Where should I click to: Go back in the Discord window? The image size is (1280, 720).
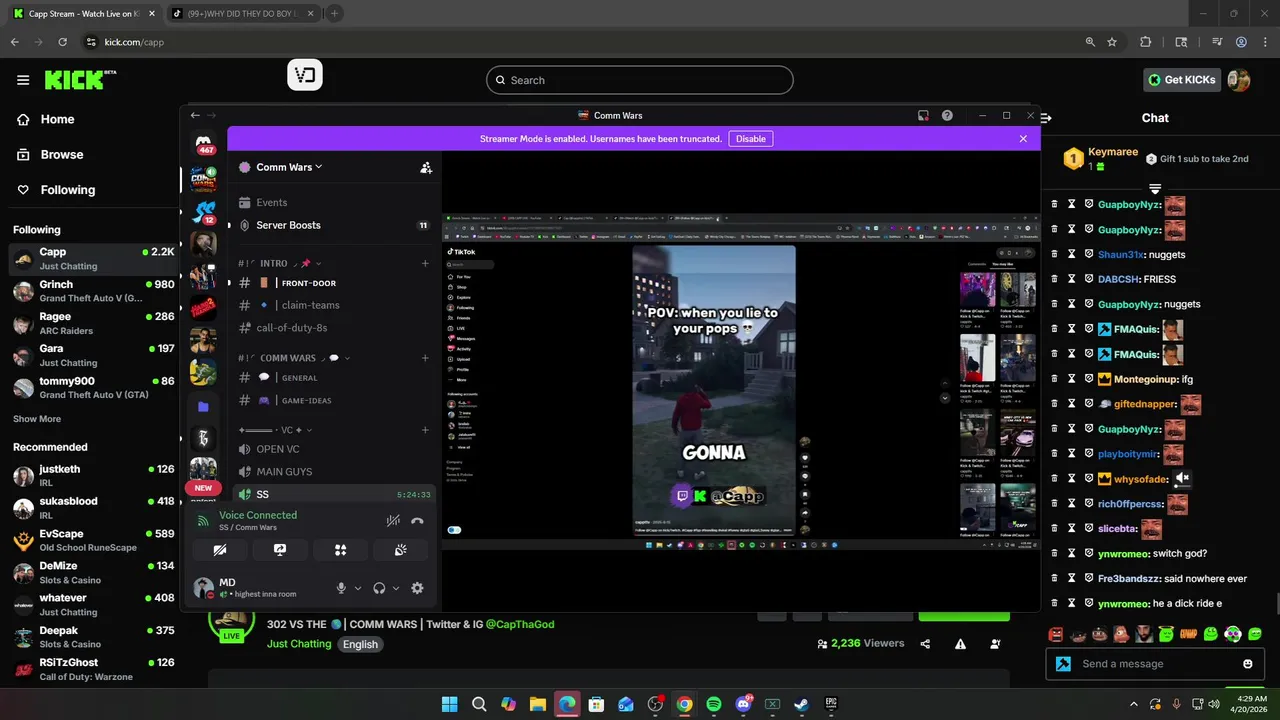click(x=195, y=115)
